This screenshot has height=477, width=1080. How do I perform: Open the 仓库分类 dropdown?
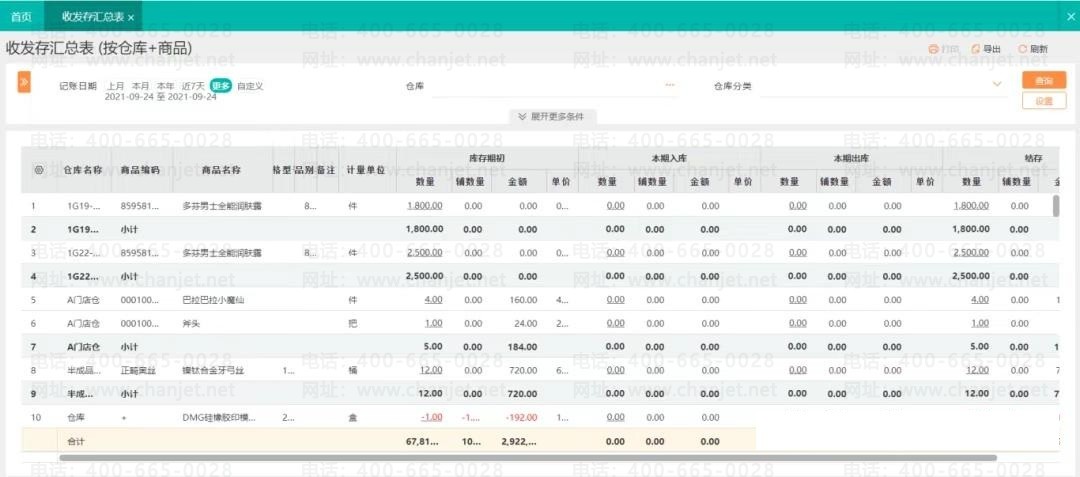click(996, 85)
